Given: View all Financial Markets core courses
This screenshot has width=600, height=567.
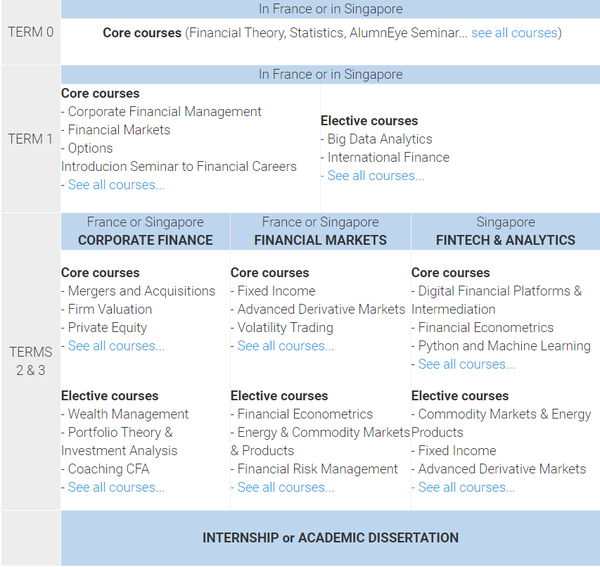Looking at the screenshot, I should [285, 346].
